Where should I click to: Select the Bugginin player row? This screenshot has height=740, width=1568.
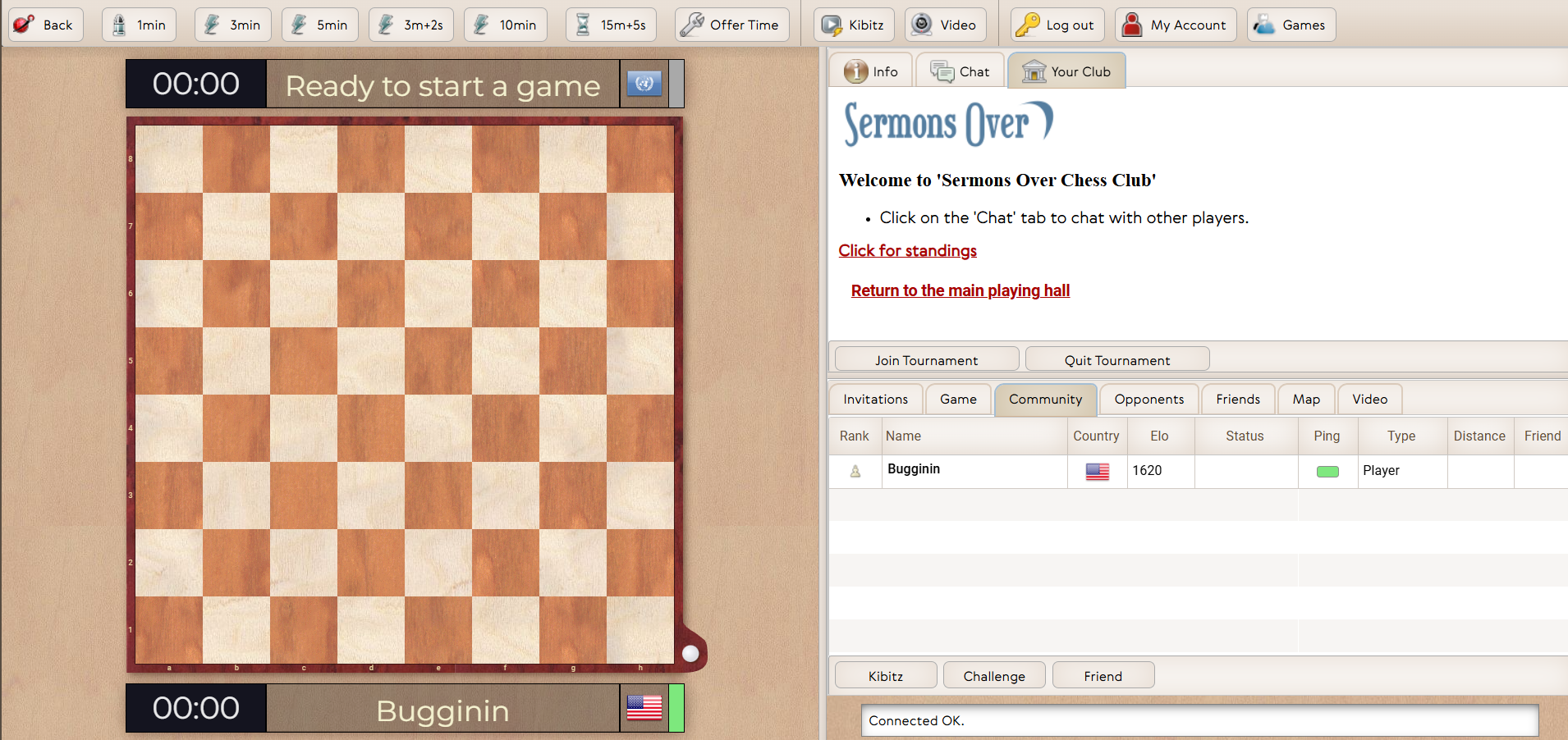914,470
